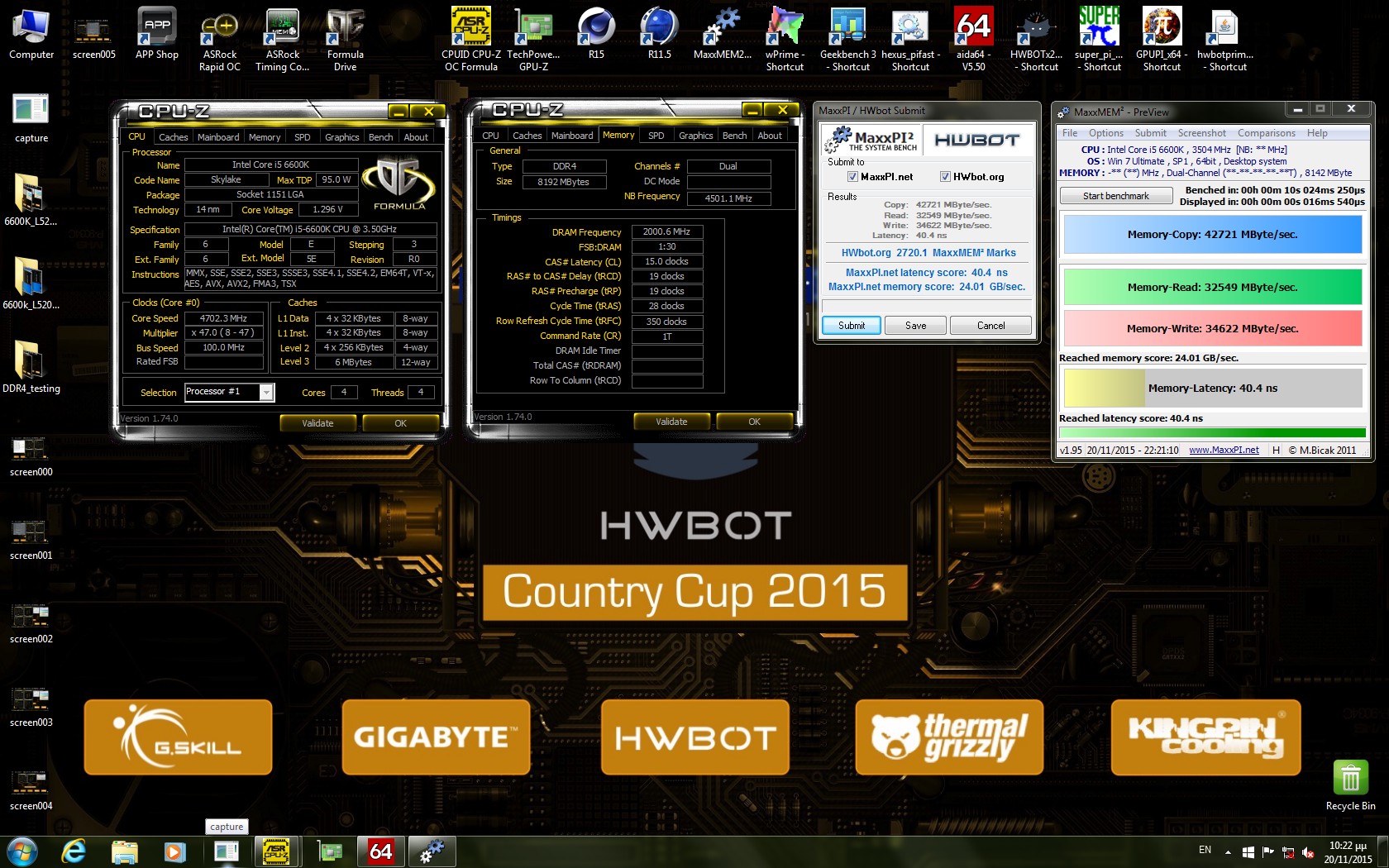Click the H button in MaxxMEM status bar

point(1276,451)
